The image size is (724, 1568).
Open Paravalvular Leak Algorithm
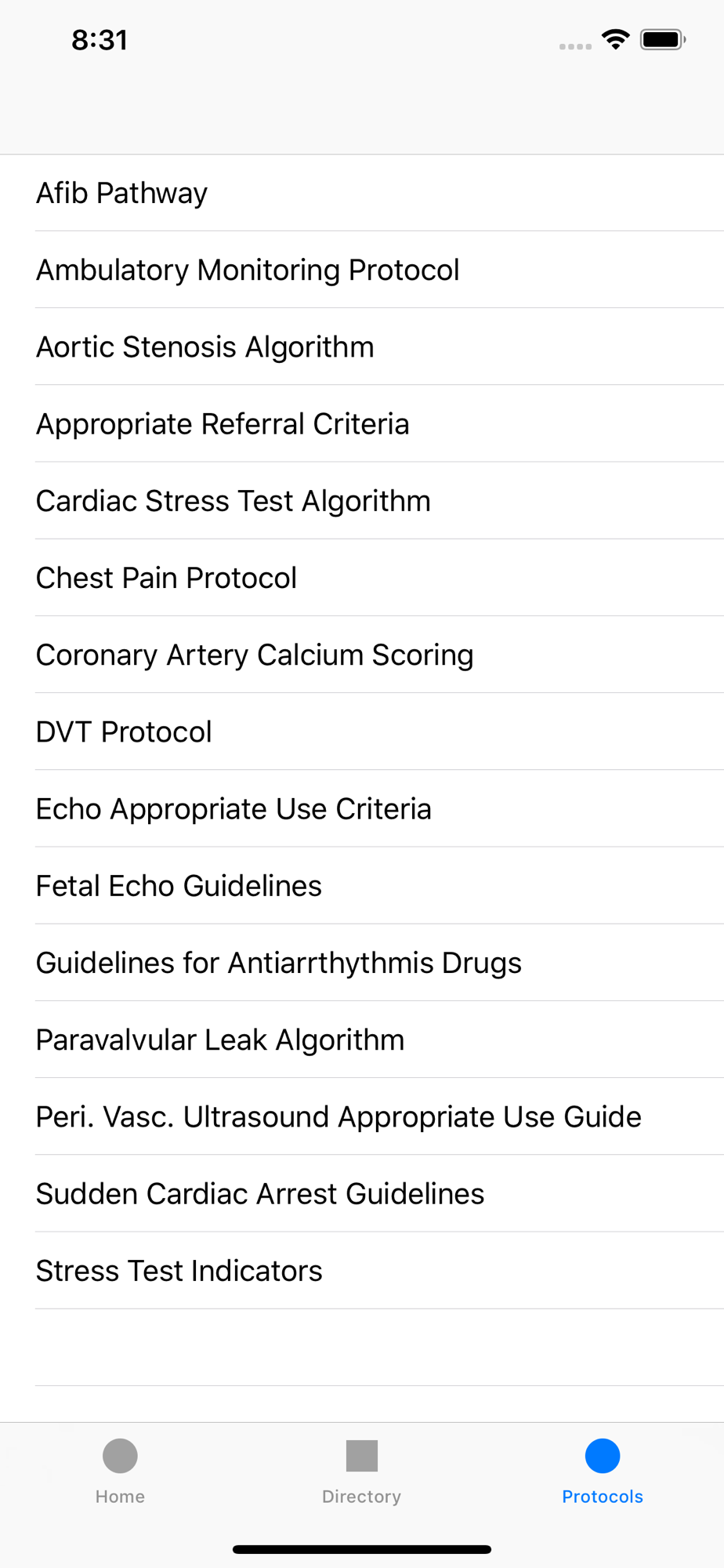click(362, 1040)
